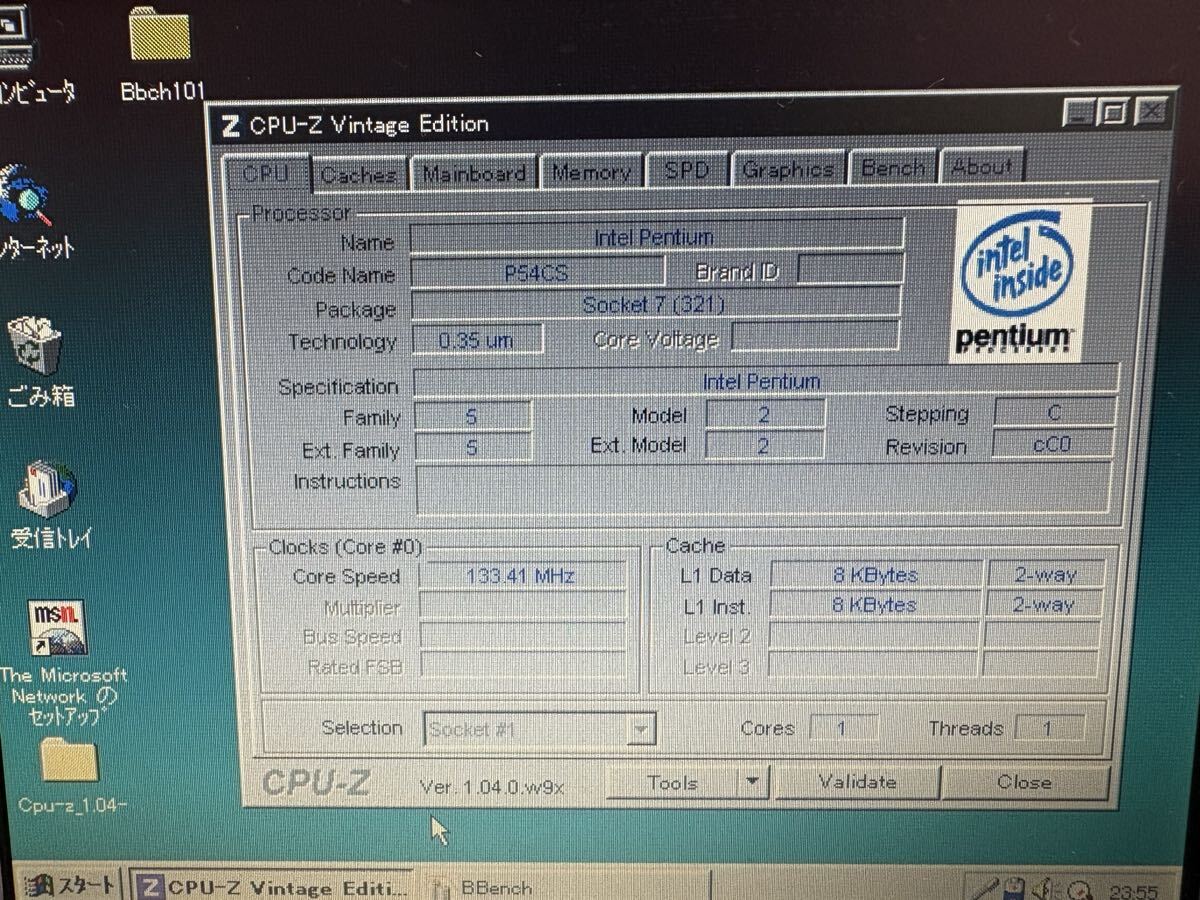Minimize the CPU-Z window

[x=1079, y=112]
